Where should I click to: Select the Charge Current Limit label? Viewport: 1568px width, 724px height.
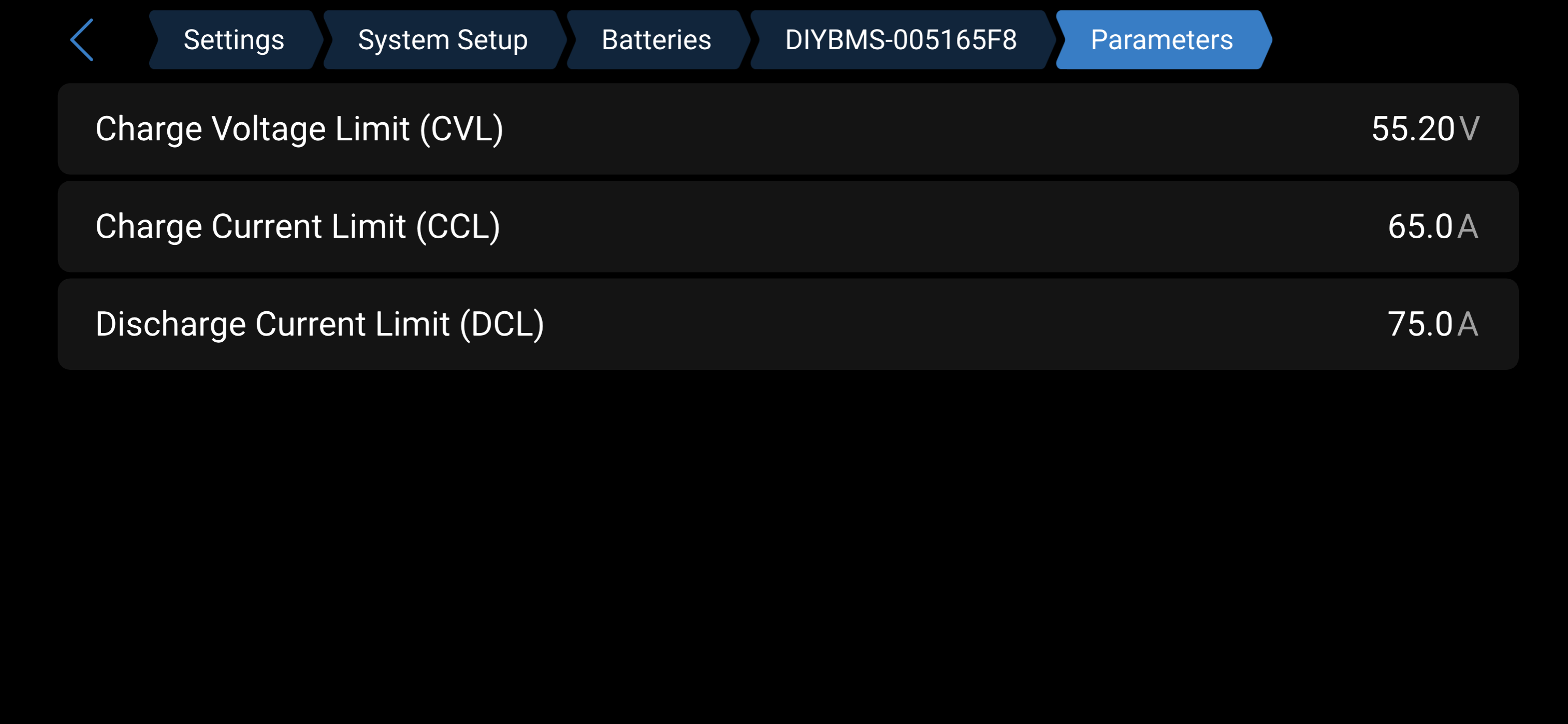(x=298, y=226)
